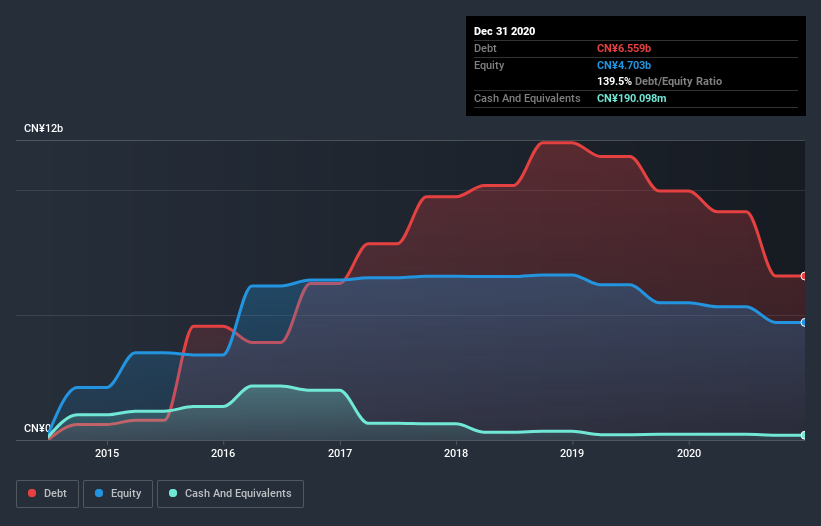Viewport: 821px width, 526px height.
Task: Click the CN¥0 y-axis label
Action: point(37,428)
